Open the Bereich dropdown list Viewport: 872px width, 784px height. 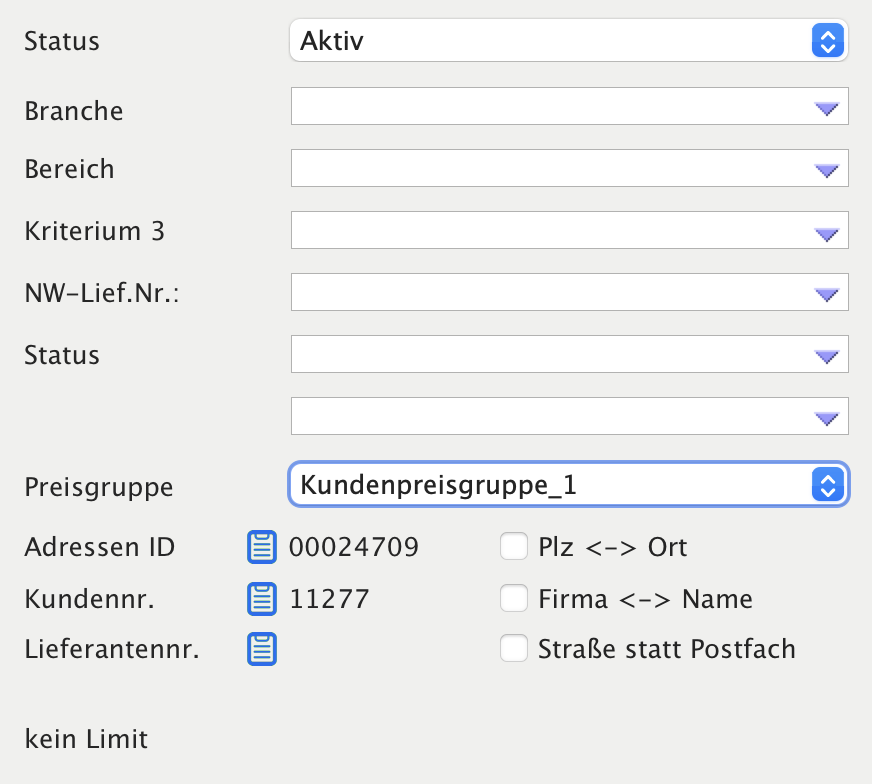[x=826, y=171]
